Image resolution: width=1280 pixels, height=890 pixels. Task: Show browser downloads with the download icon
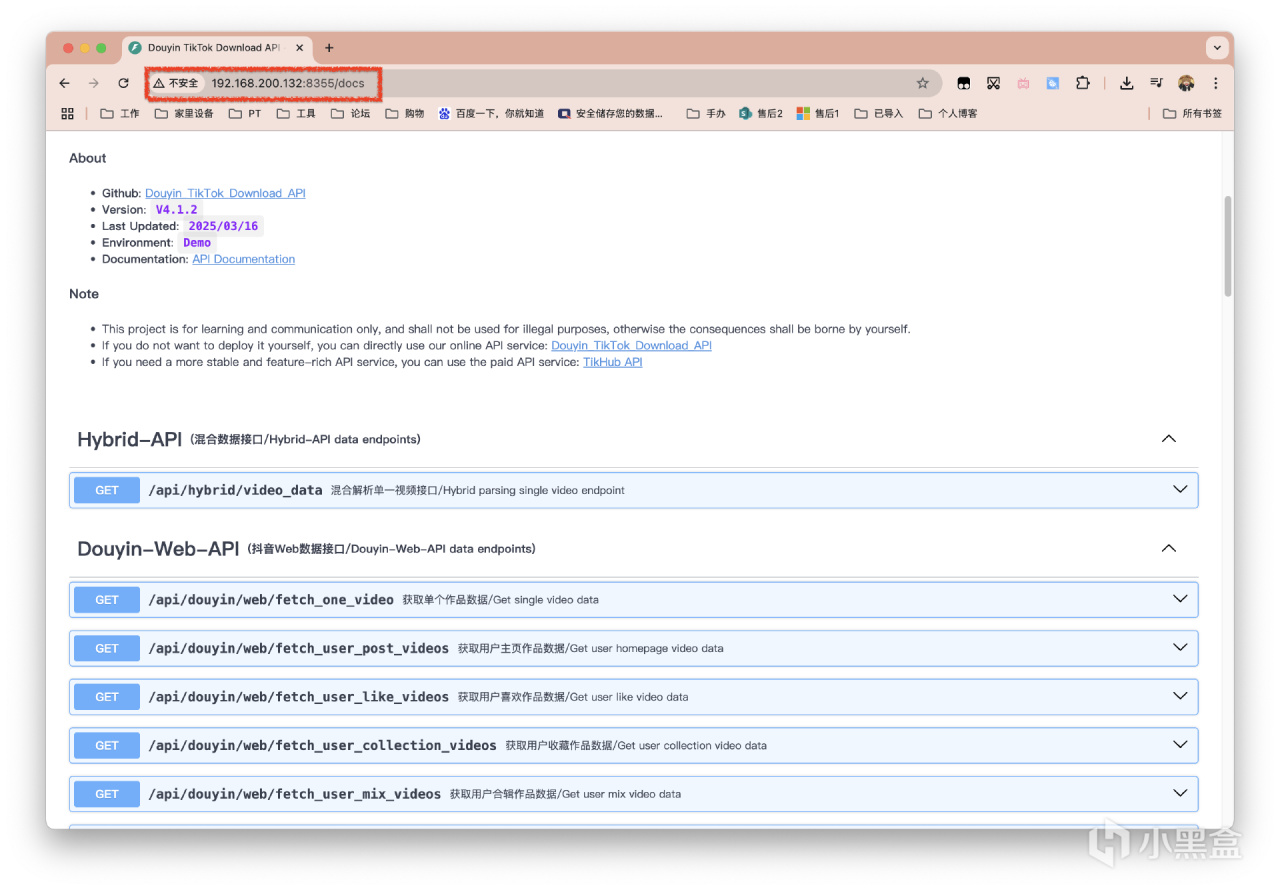tap(1126, 83)
